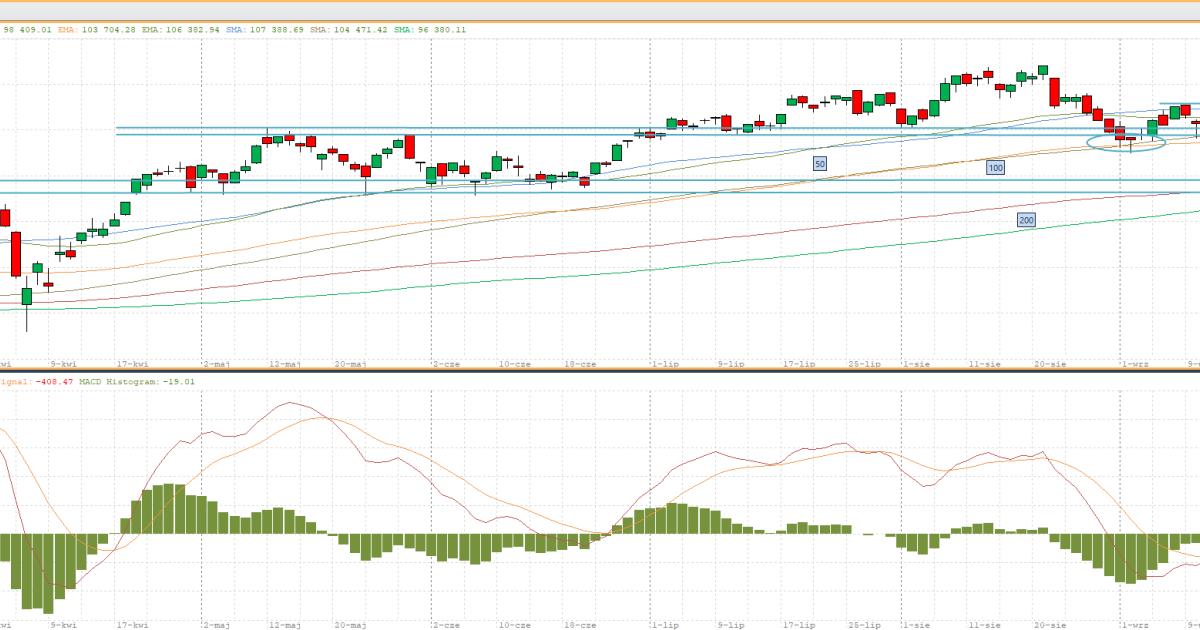
Task: Click the tallest green MACD histogram bar in April
Action: [169, 509]
